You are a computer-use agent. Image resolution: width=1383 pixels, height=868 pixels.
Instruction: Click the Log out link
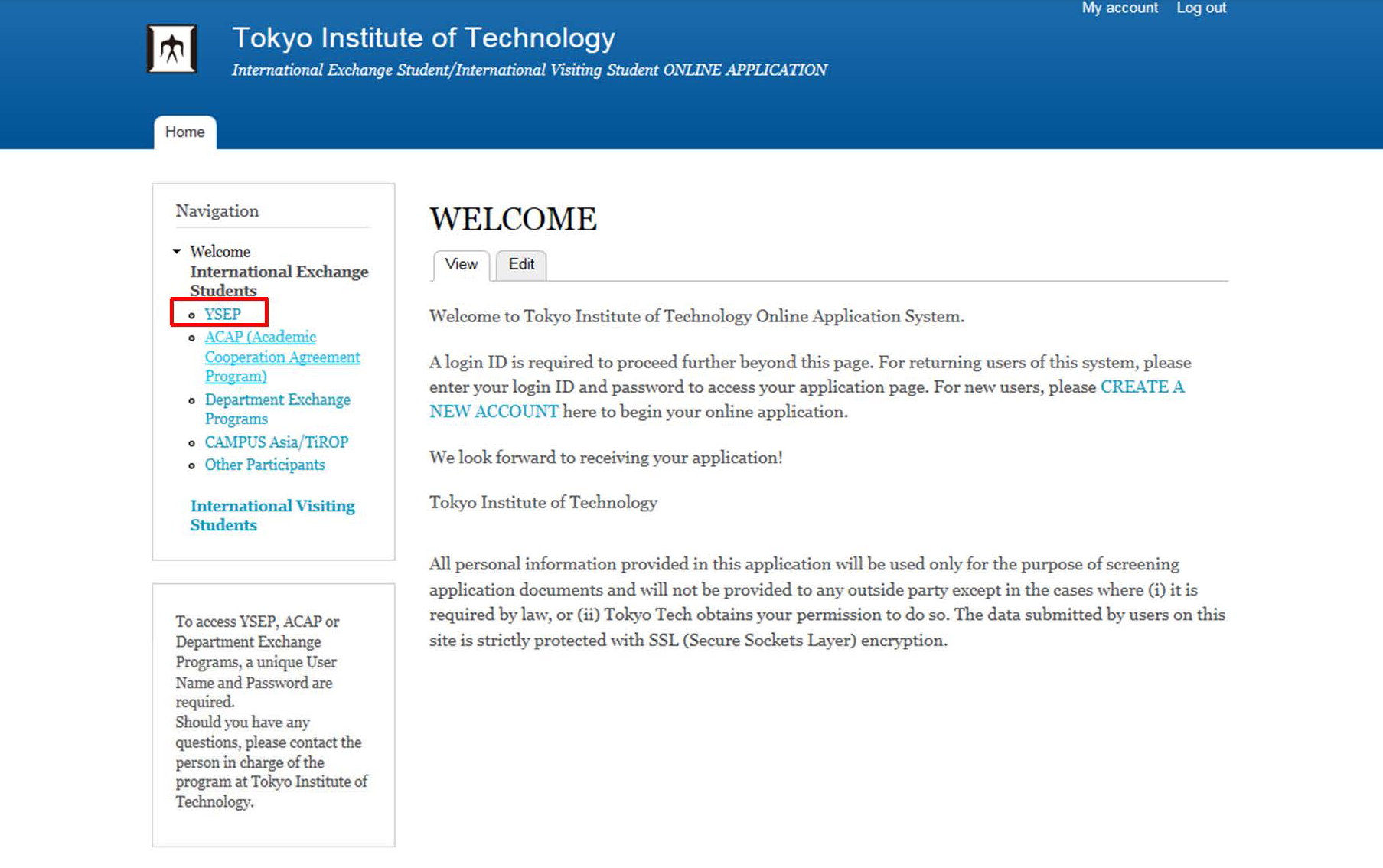[1201, 8]
